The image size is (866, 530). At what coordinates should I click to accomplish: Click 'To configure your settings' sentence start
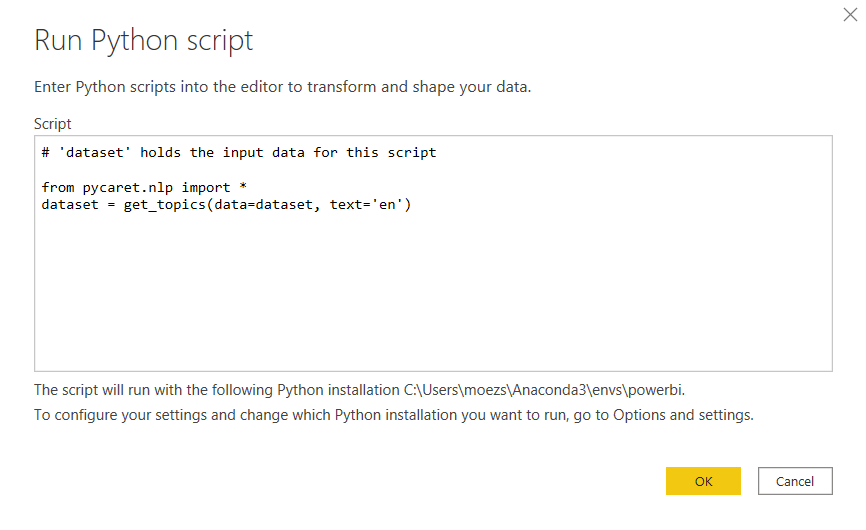click(110, 414)
